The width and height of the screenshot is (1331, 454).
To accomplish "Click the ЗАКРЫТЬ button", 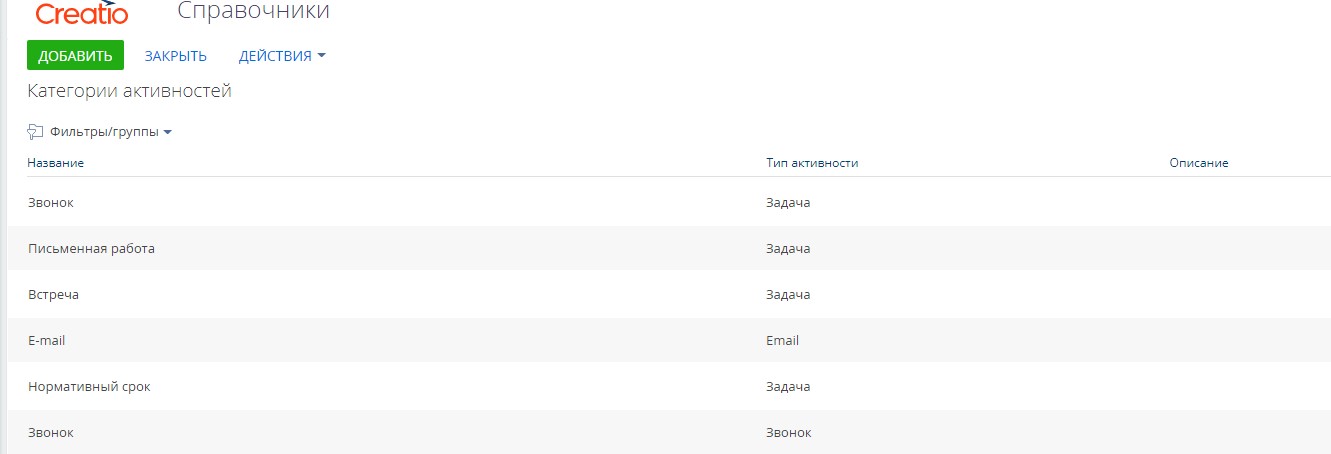I will (175, 56).
